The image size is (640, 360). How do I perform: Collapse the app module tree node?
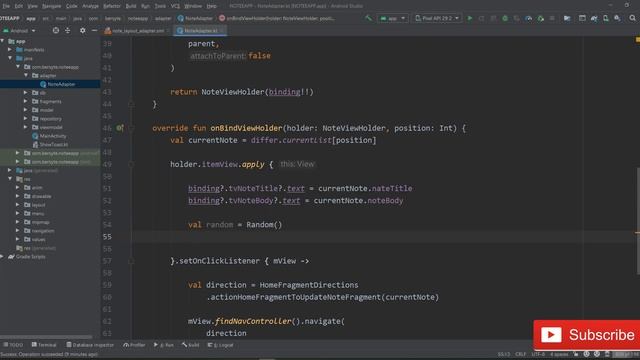2,41
